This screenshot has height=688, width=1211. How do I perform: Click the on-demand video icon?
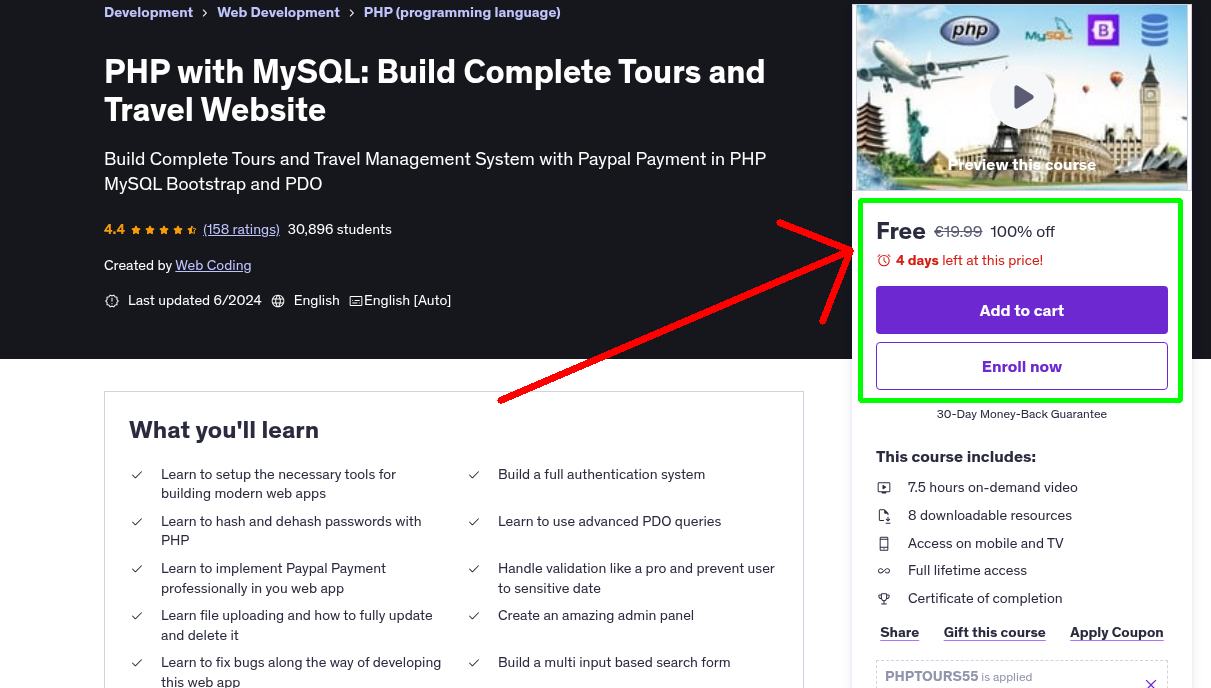pos(884,488)
